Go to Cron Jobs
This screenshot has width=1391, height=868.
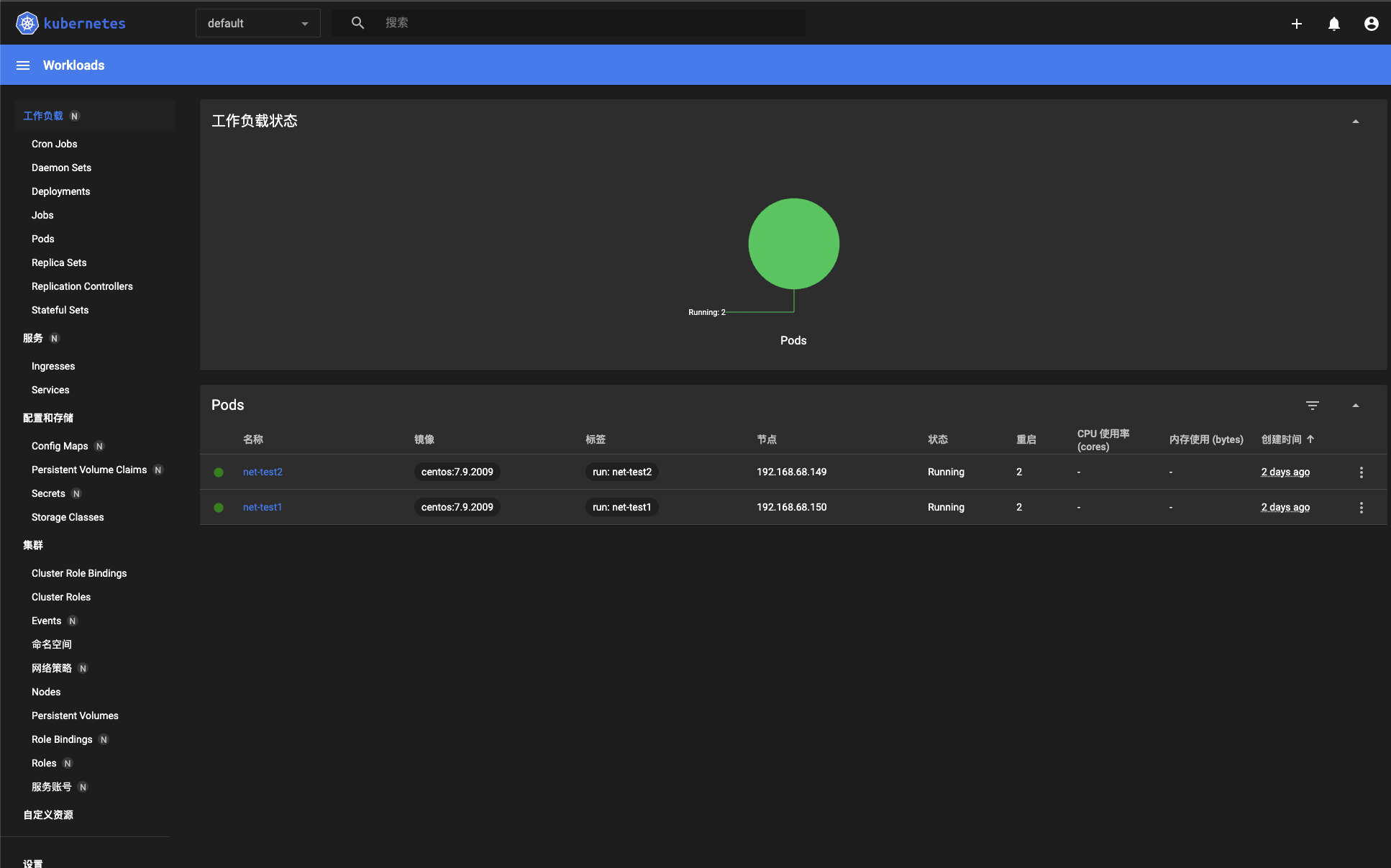[x=55, y=144]
